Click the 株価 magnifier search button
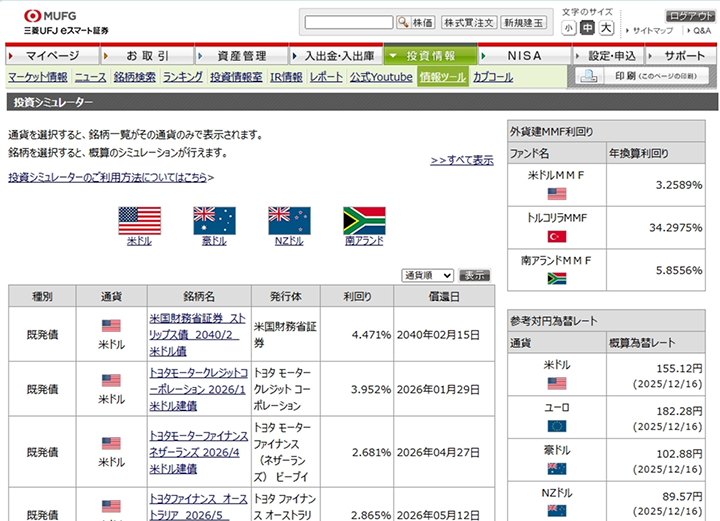Image resolution: width=720 pixels, height=521 pixels. 416,22
